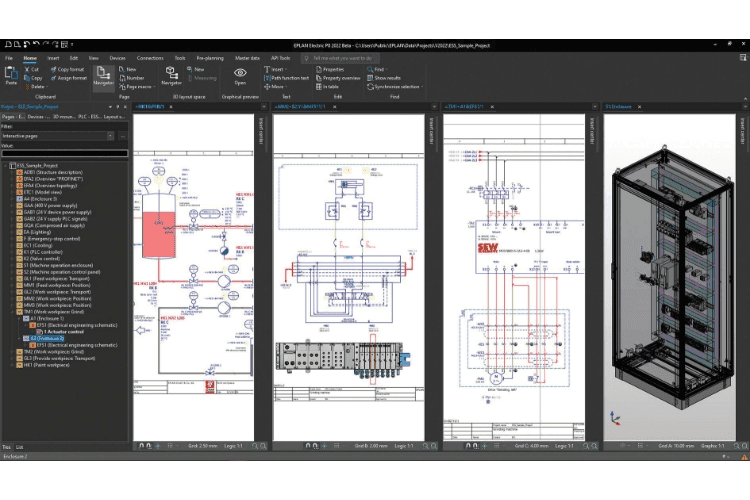Close the =HK1 page tab
This screenshot has width=750, height=500.
pyautogui.click(x=171, y=107)
